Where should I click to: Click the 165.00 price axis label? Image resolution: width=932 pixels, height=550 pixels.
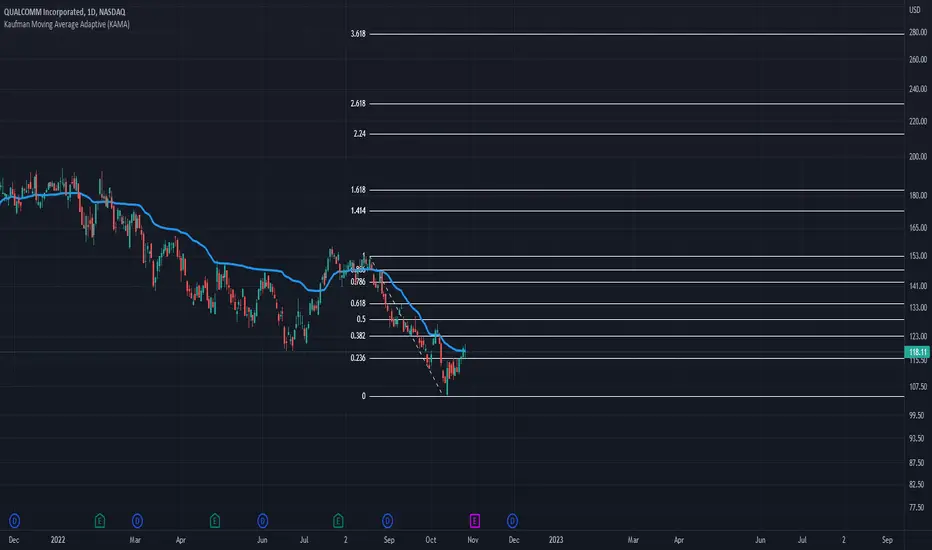tap(918, 228)
